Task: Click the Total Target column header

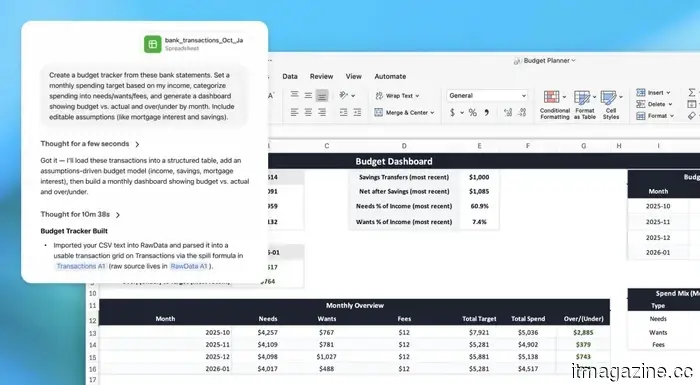Action: [479, 319]
